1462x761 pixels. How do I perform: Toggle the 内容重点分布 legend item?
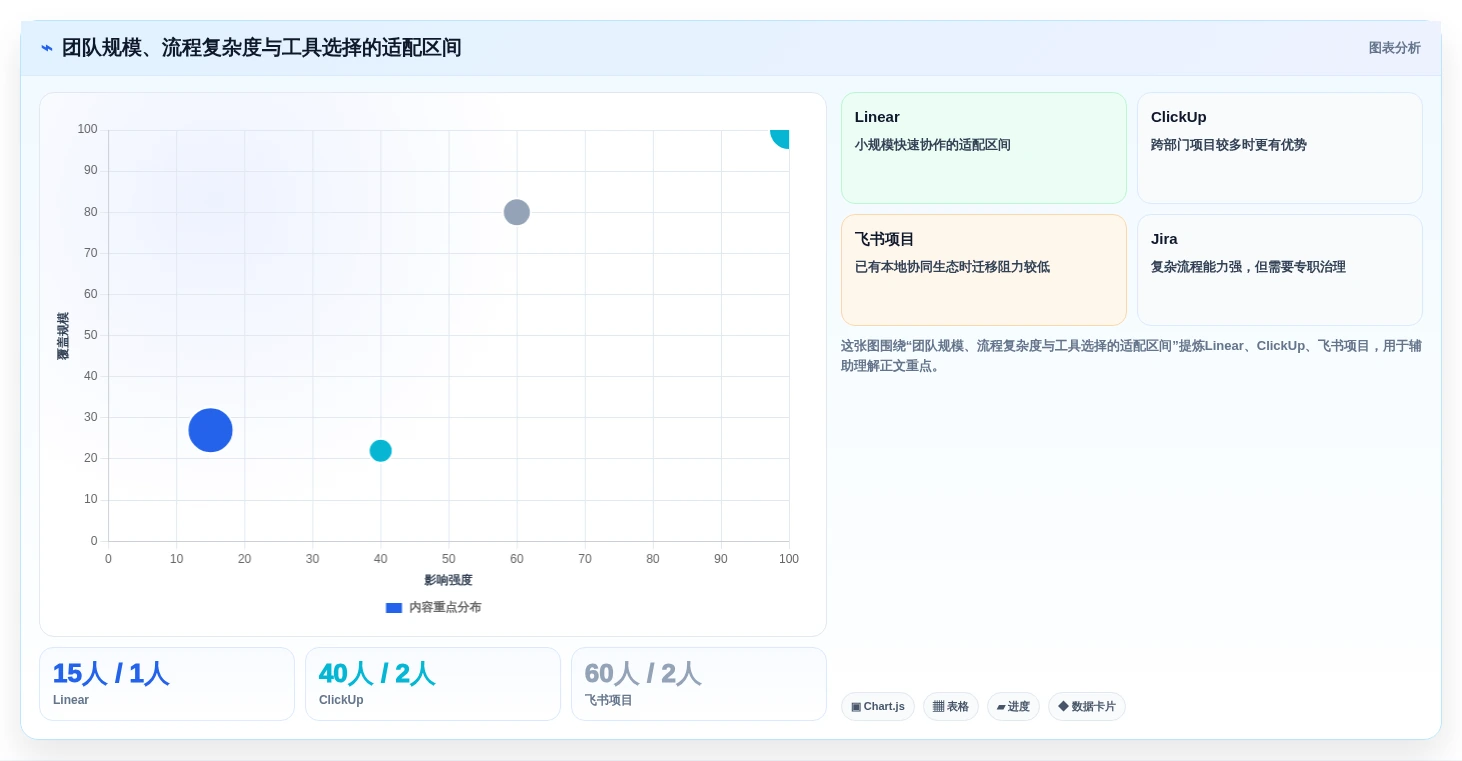click(433, 607)
